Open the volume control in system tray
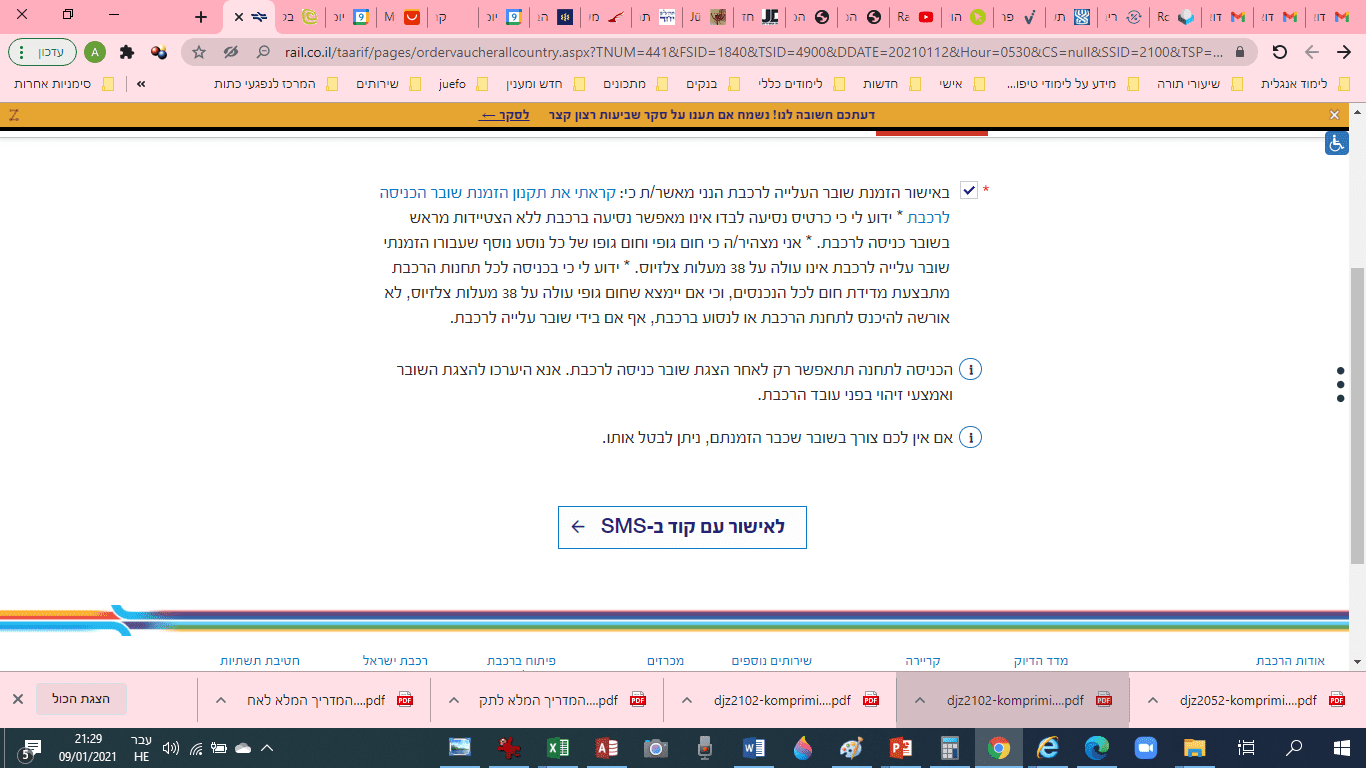The image size is (1366, 768). point(170,748)
